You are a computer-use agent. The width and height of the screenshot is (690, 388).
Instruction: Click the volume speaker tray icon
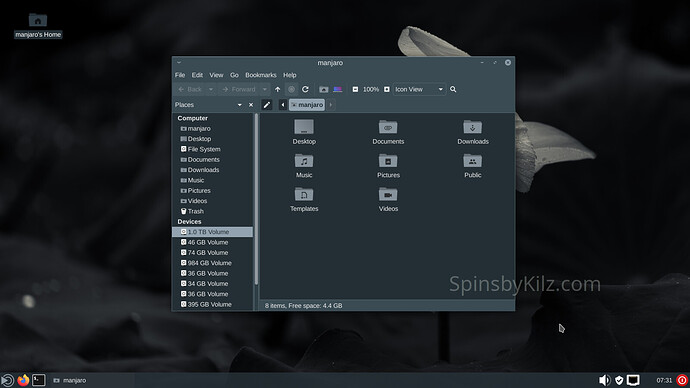pyautogui.click(x=605, y=380)
